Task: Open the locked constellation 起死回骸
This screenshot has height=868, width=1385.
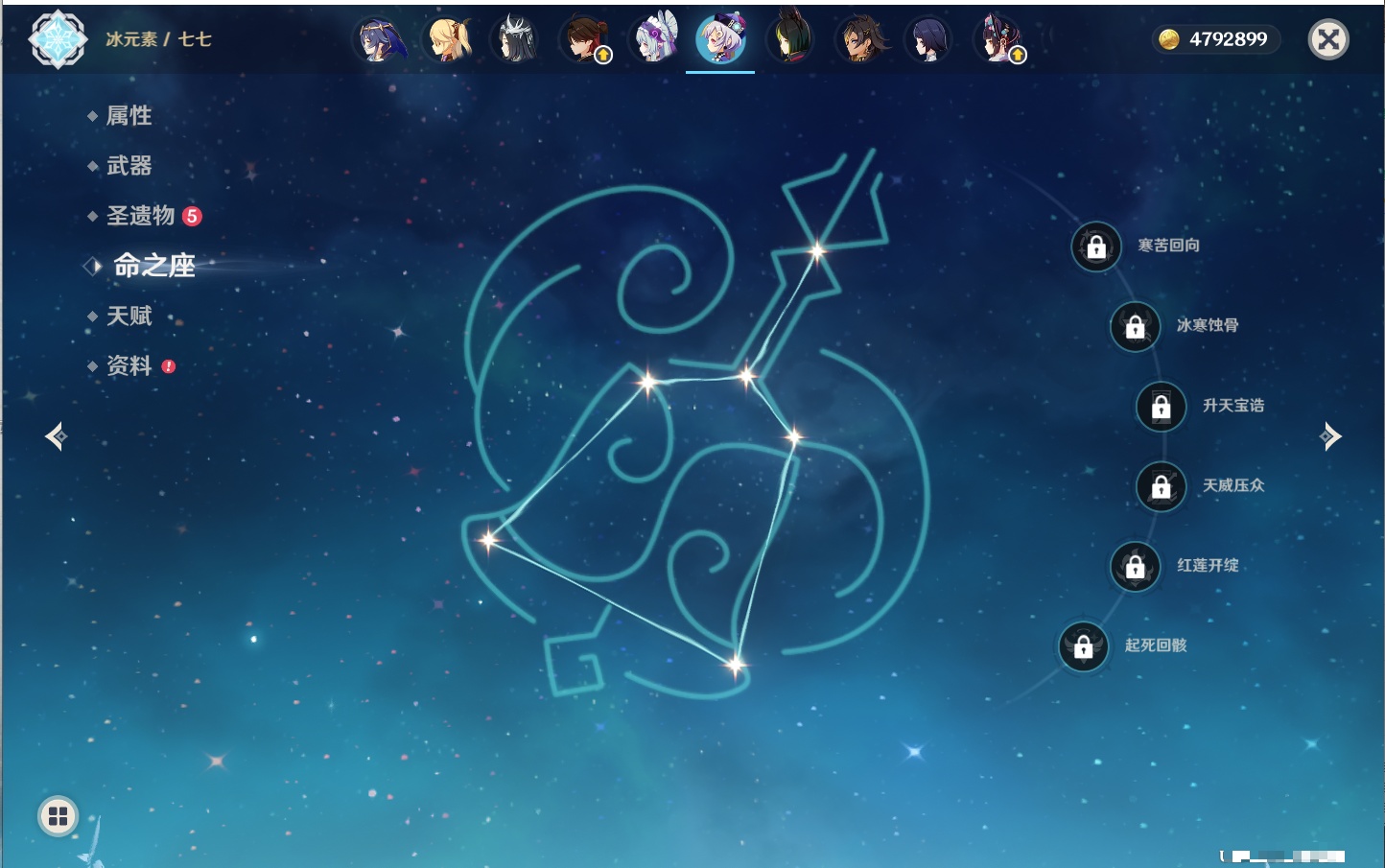Action: click(1084, 646)
